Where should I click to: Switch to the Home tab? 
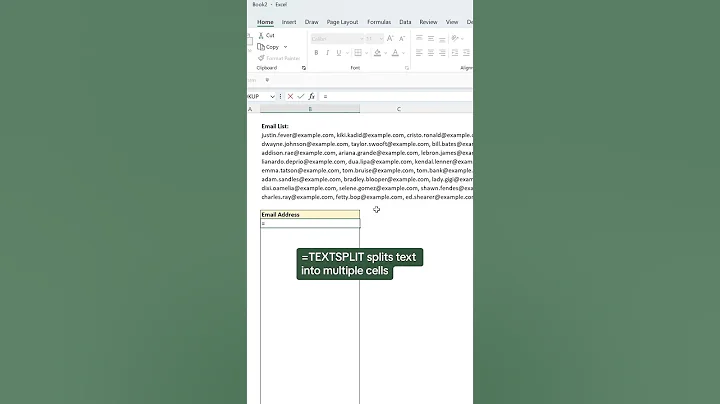tap(265, 22)
